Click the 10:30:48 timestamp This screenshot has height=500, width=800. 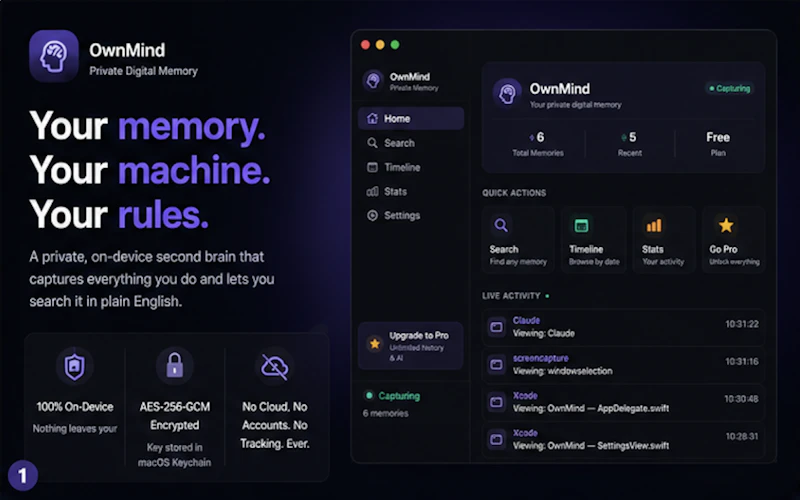(741, 398)
